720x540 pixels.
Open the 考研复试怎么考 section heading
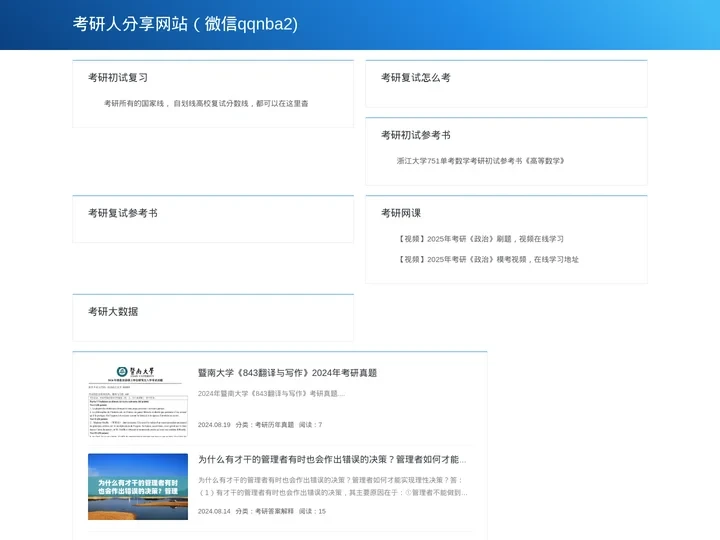point(416,78)
